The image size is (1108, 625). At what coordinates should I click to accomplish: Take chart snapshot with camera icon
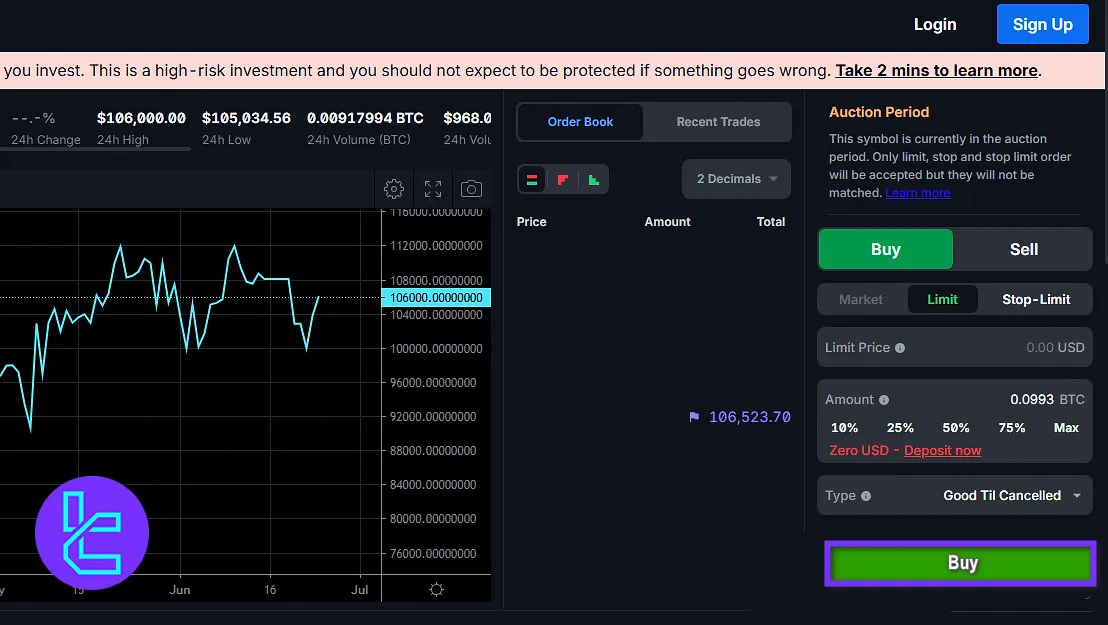(471, 189)
